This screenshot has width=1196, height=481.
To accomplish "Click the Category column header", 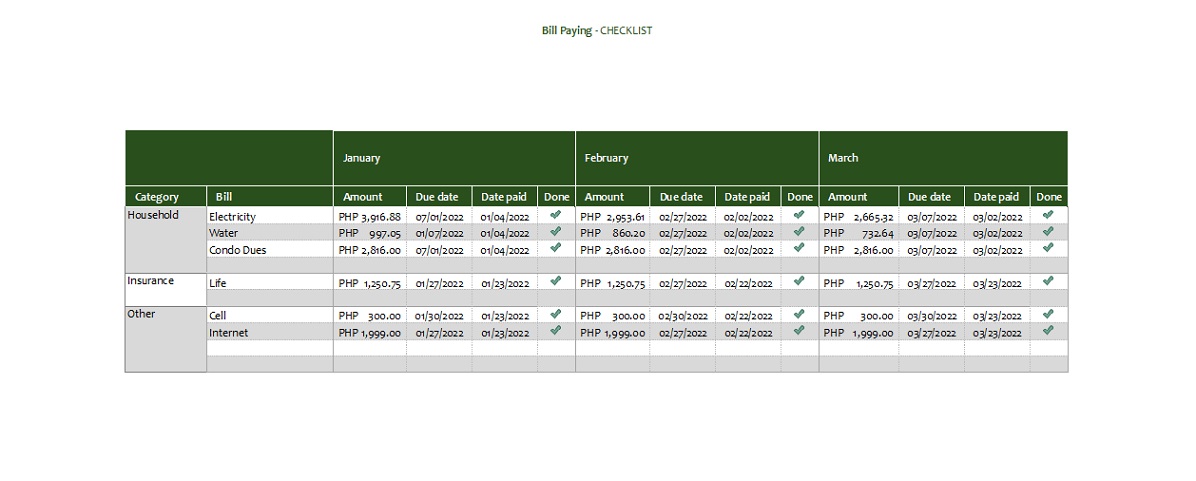I will coord(157,197).
